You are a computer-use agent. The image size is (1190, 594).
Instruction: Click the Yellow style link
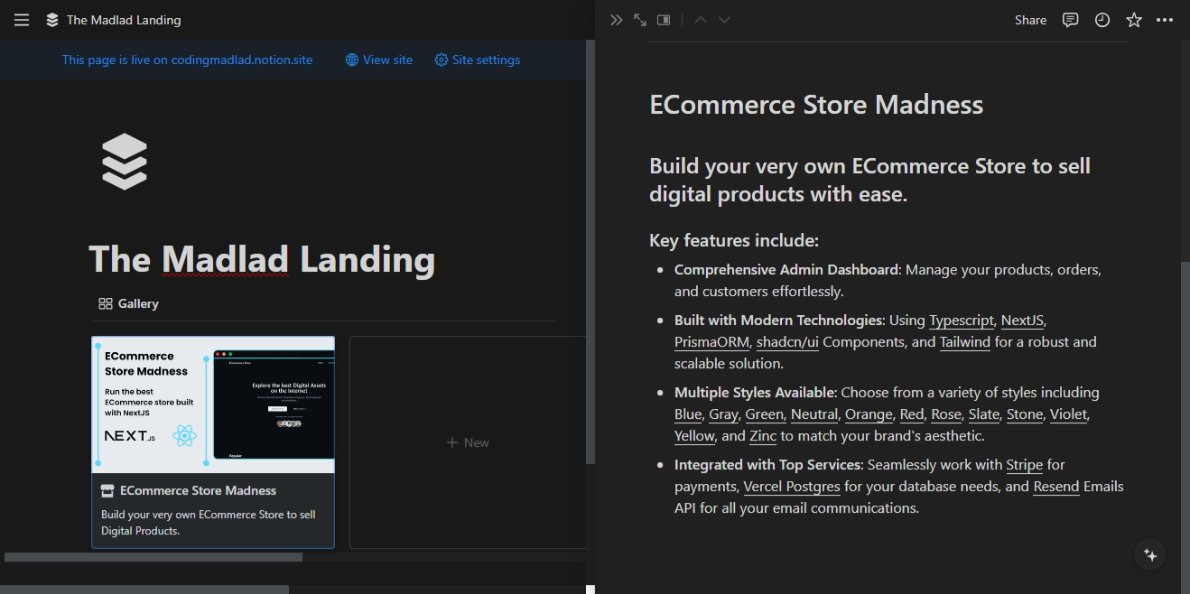click(x=694, y=436)
